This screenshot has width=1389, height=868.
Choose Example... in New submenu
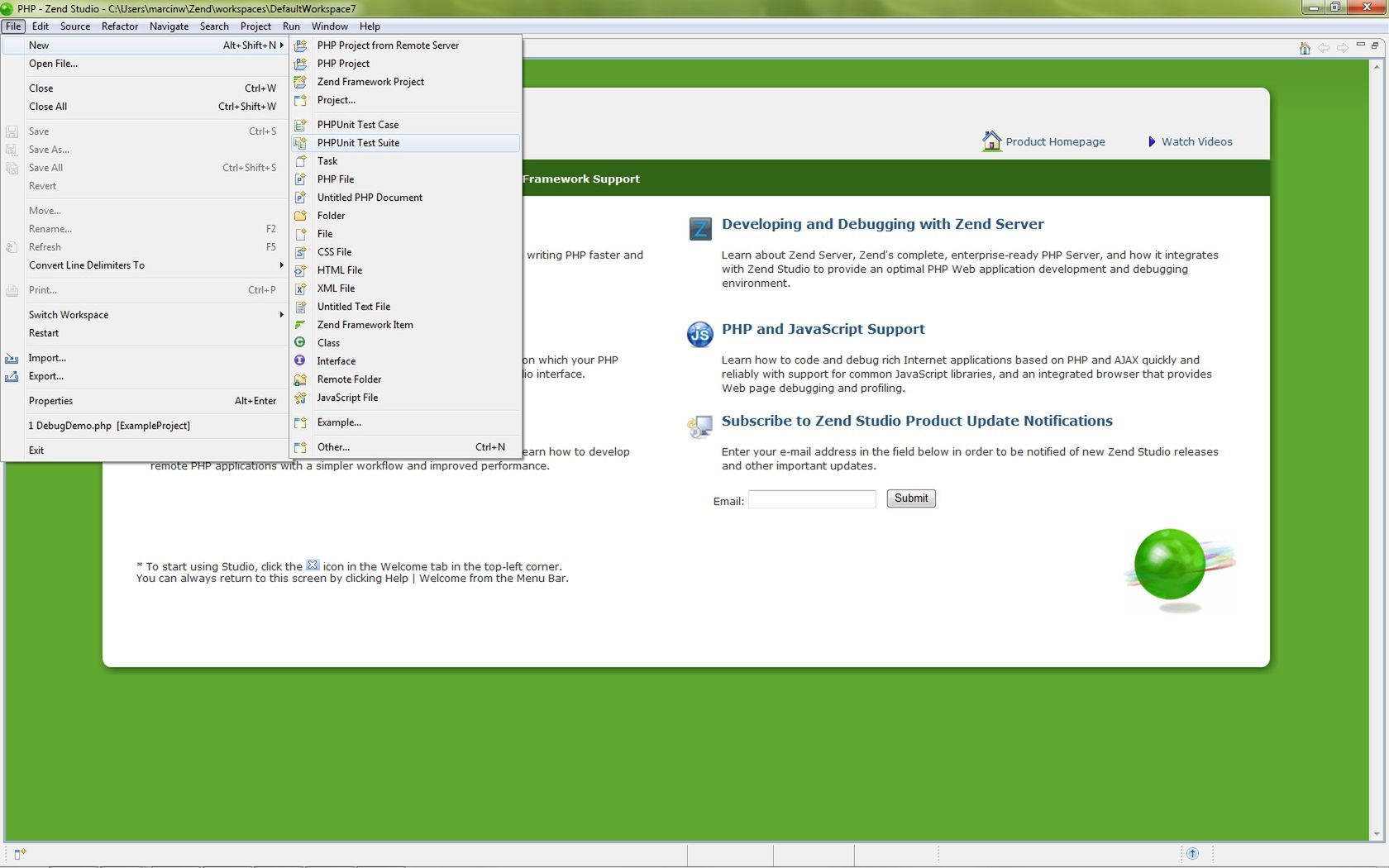[405, 422]
